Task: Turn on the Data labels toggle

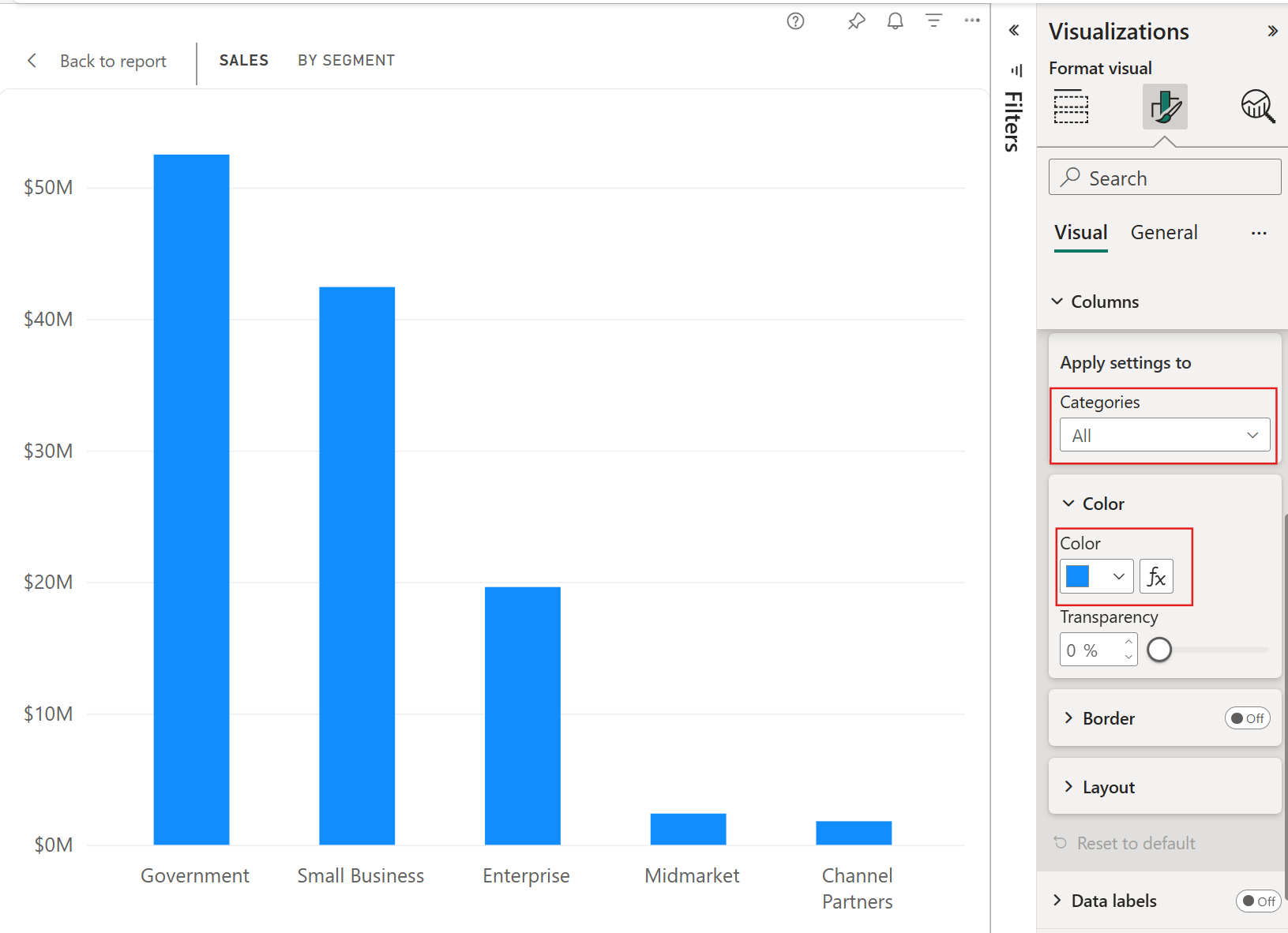Action: (x=1258, y=901)
